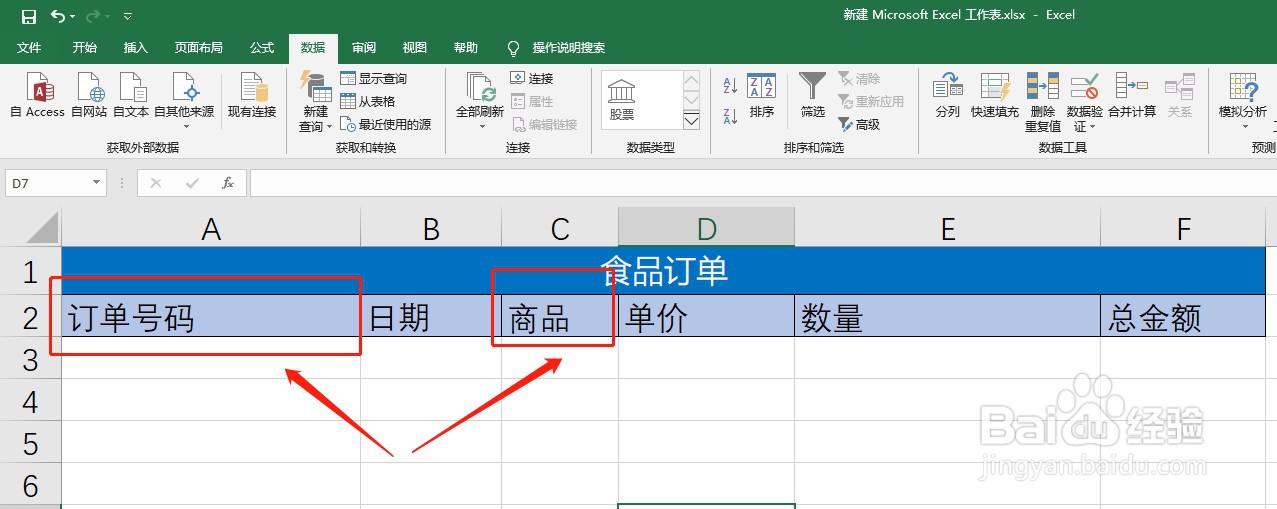Import data with 自网站 icon
This screenshot has width=1277, height=509.
coord(89,97)
